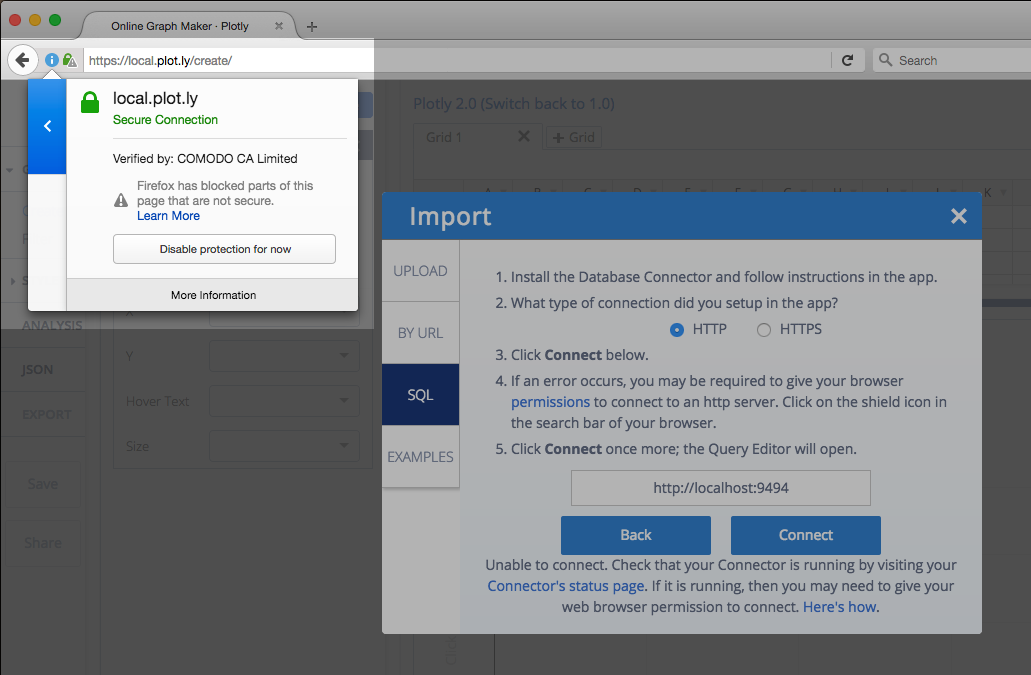Switch to the UPLOAD import tab

point(420,271)
